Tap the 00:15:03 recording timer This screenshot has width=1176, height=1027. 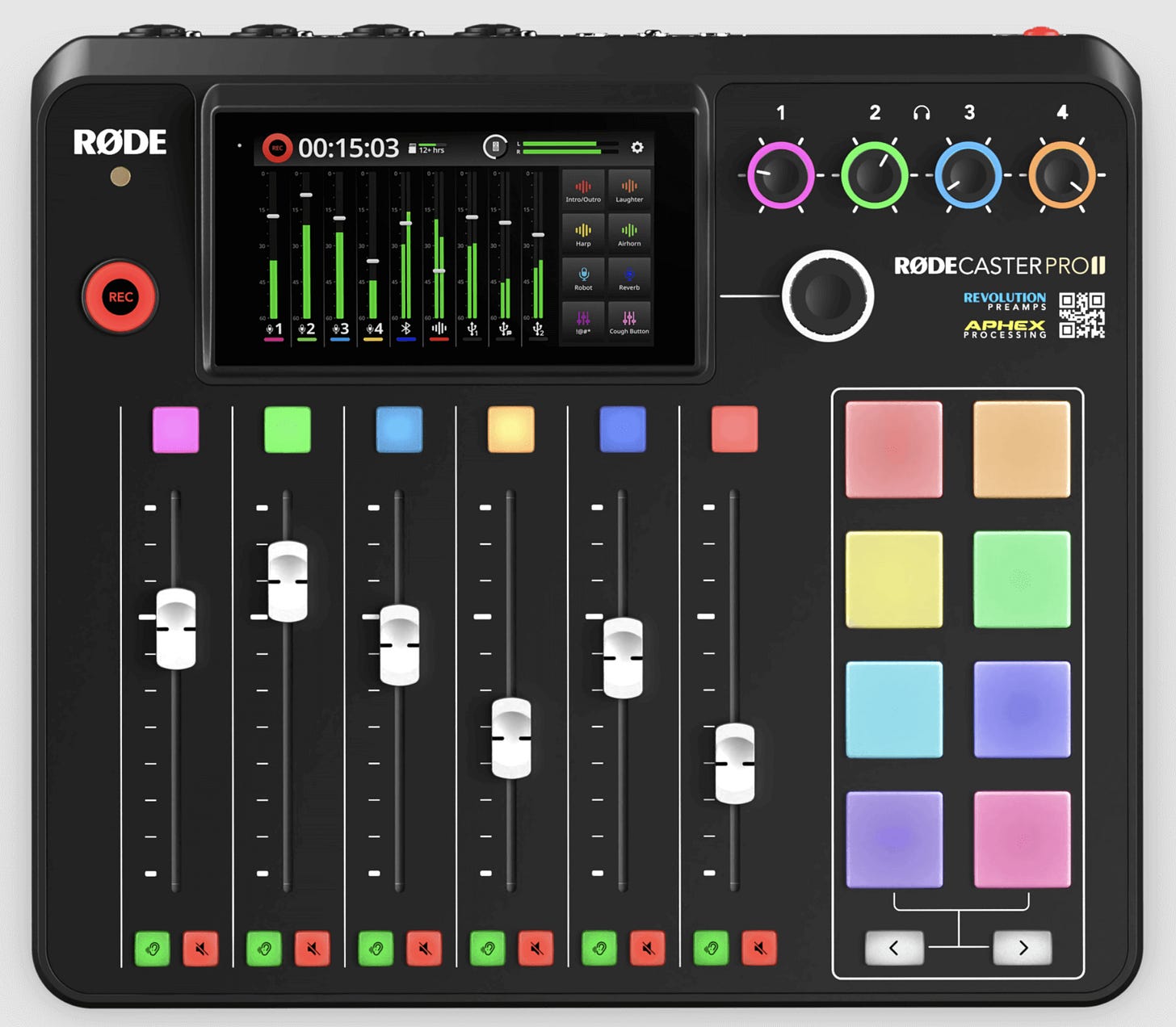click(x=348, y=148)
